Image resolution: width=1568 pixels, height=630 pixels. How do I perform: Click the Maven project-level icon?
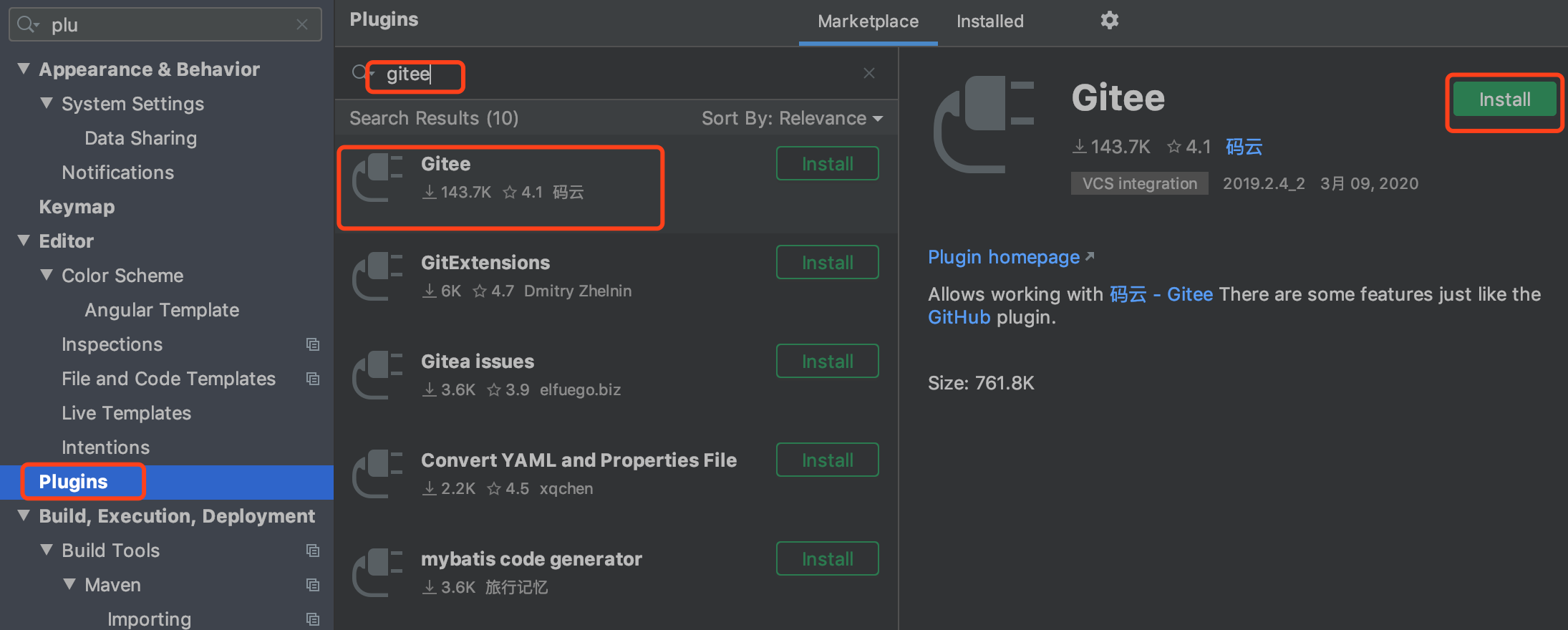pyautogui.click(x=313, y=585)
